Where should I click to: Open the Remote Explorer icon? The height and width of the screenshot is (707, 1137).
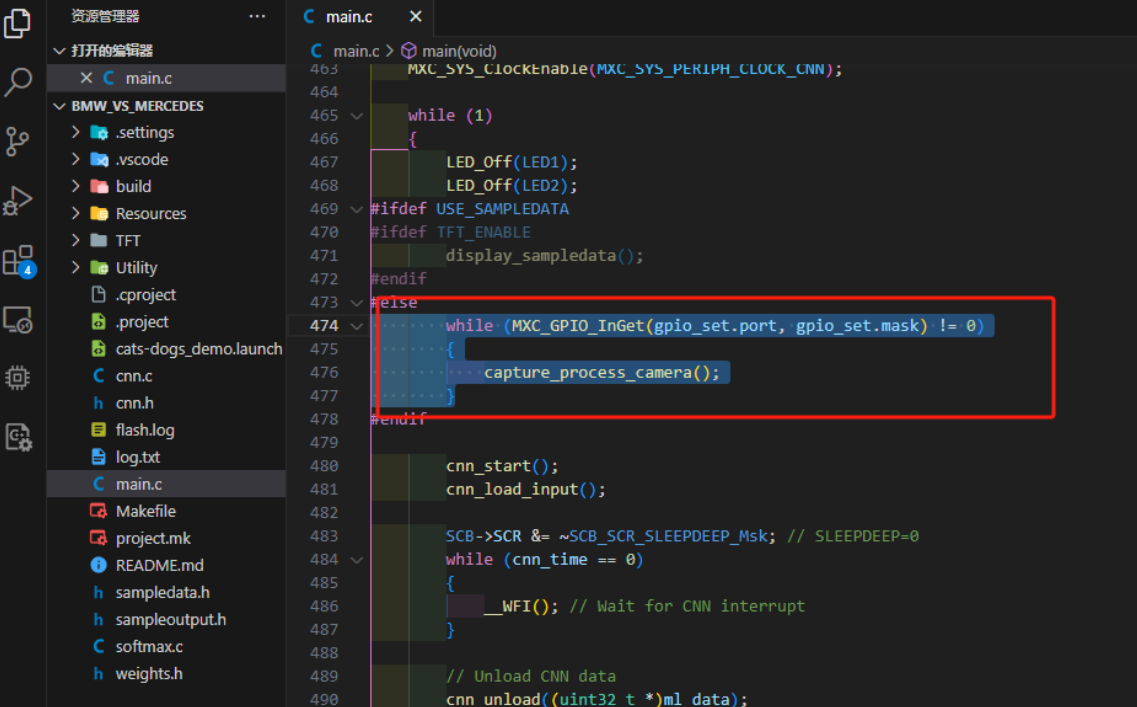[17, 320]
